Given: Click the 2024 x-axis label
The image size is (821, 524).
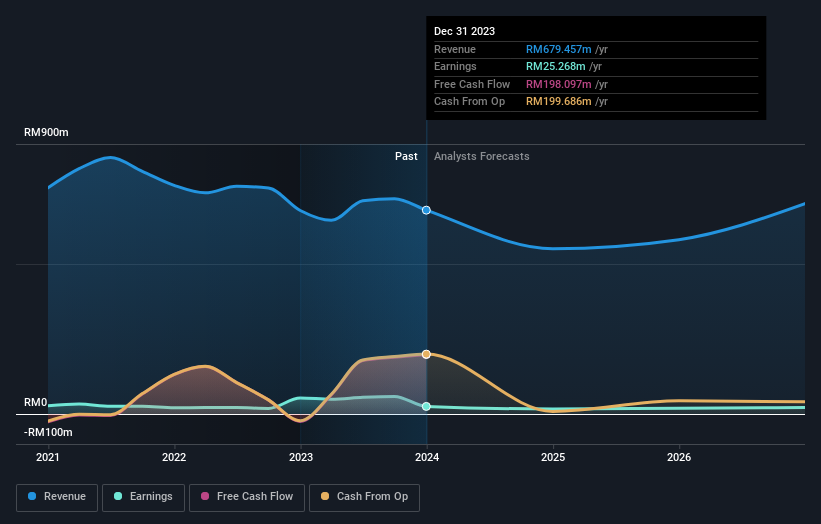Looking at the screenshot, I should (427, 457).
